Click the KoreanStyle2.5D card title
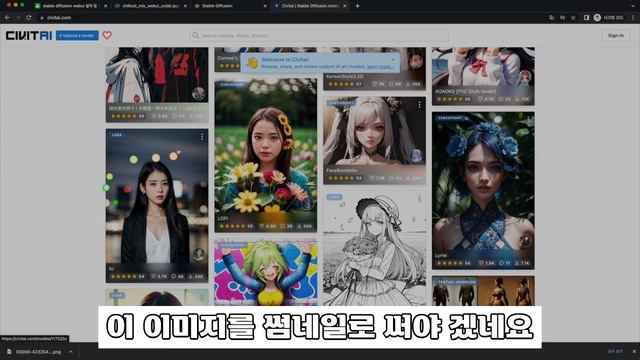This screenshot has height=360, width=640. coord(345,76)
